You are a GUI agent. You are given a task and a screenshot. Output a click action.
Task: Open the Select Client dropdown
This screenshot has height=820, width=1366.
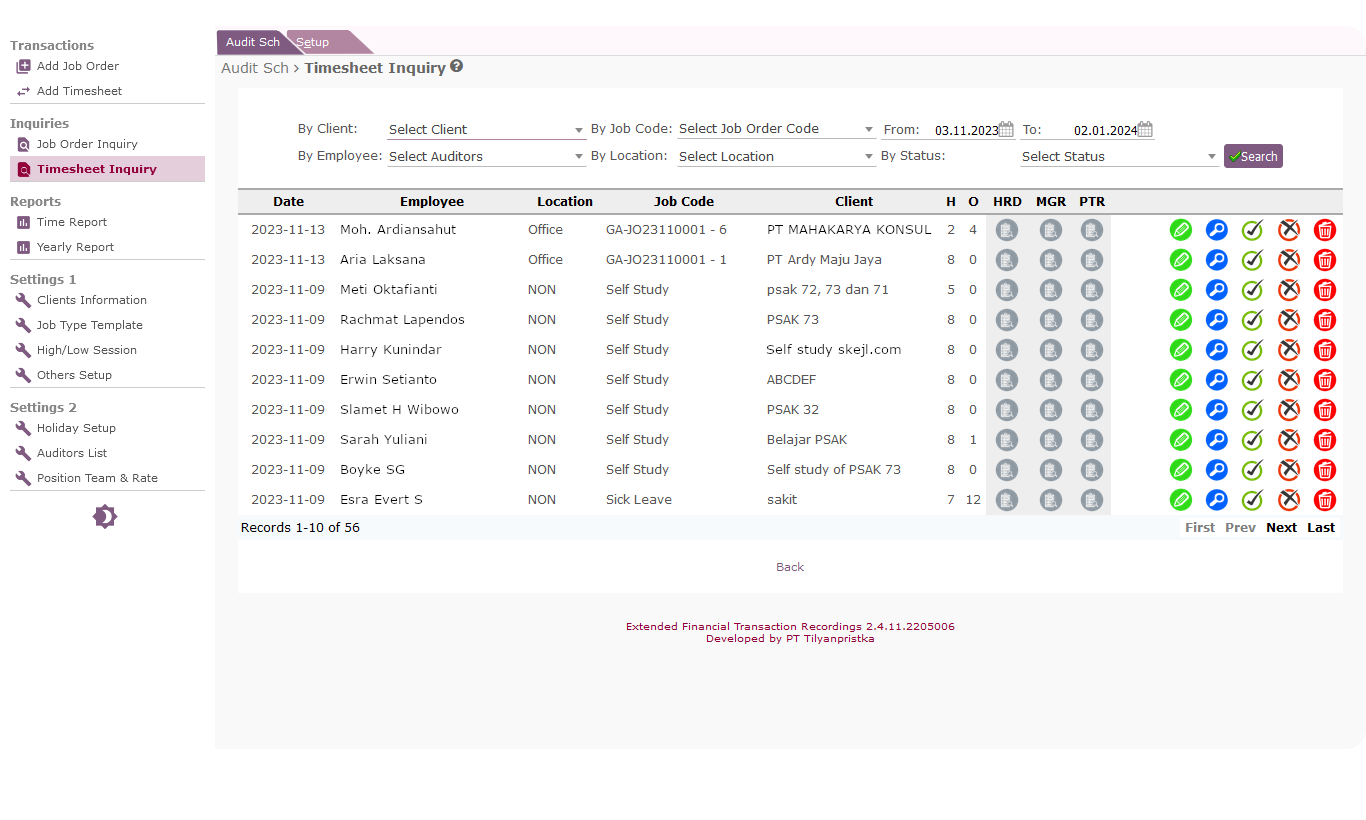coord(486,130)
